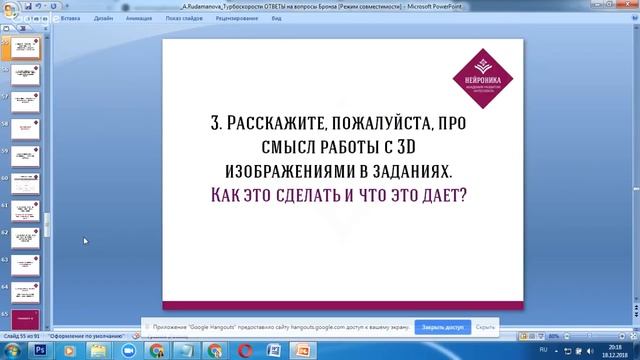Open zoom dialog via 80% label
The image size is (640, 360).
(x=553, y=336)
